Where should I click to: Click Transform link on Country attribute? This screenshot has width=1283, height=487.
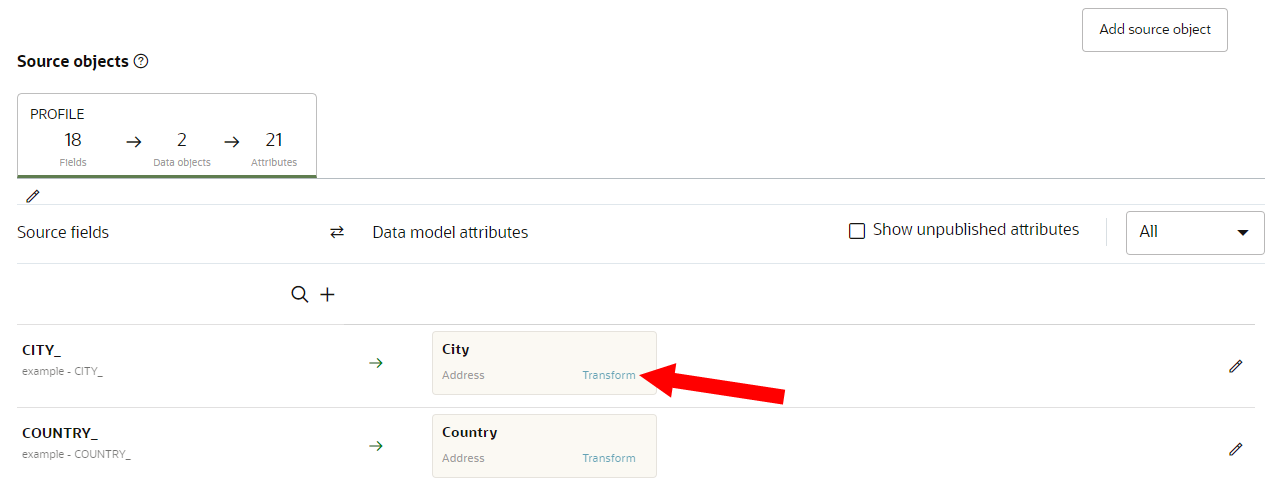point(608,458)
